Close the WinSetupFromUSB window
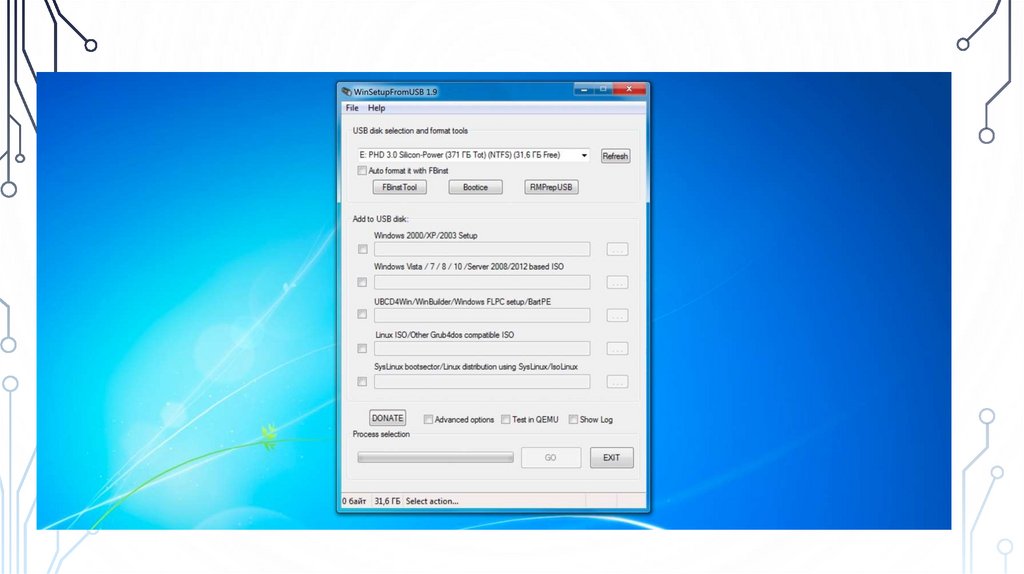 pyautogui.click(x=629, y=89)
